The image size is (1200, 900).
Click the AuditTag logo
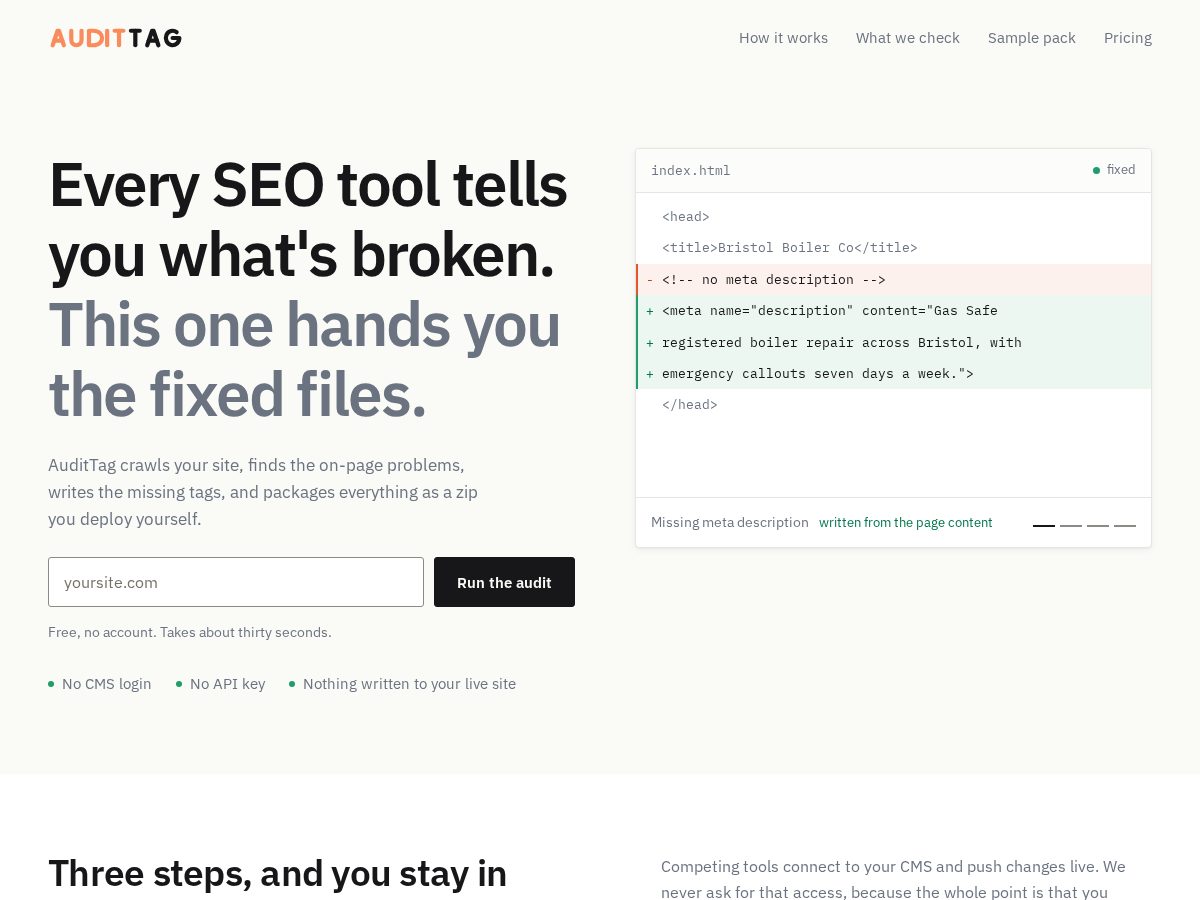click(x=116, y=38)
